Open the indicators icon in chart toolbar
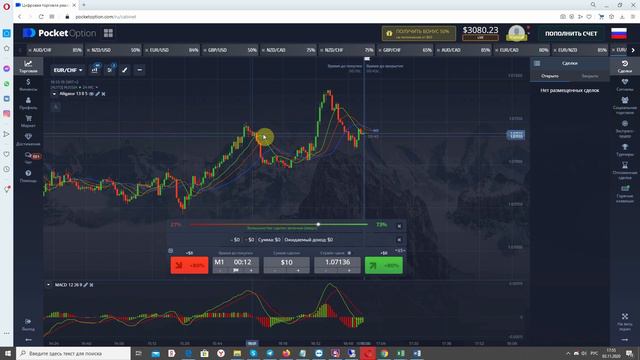 click(109, 70)
